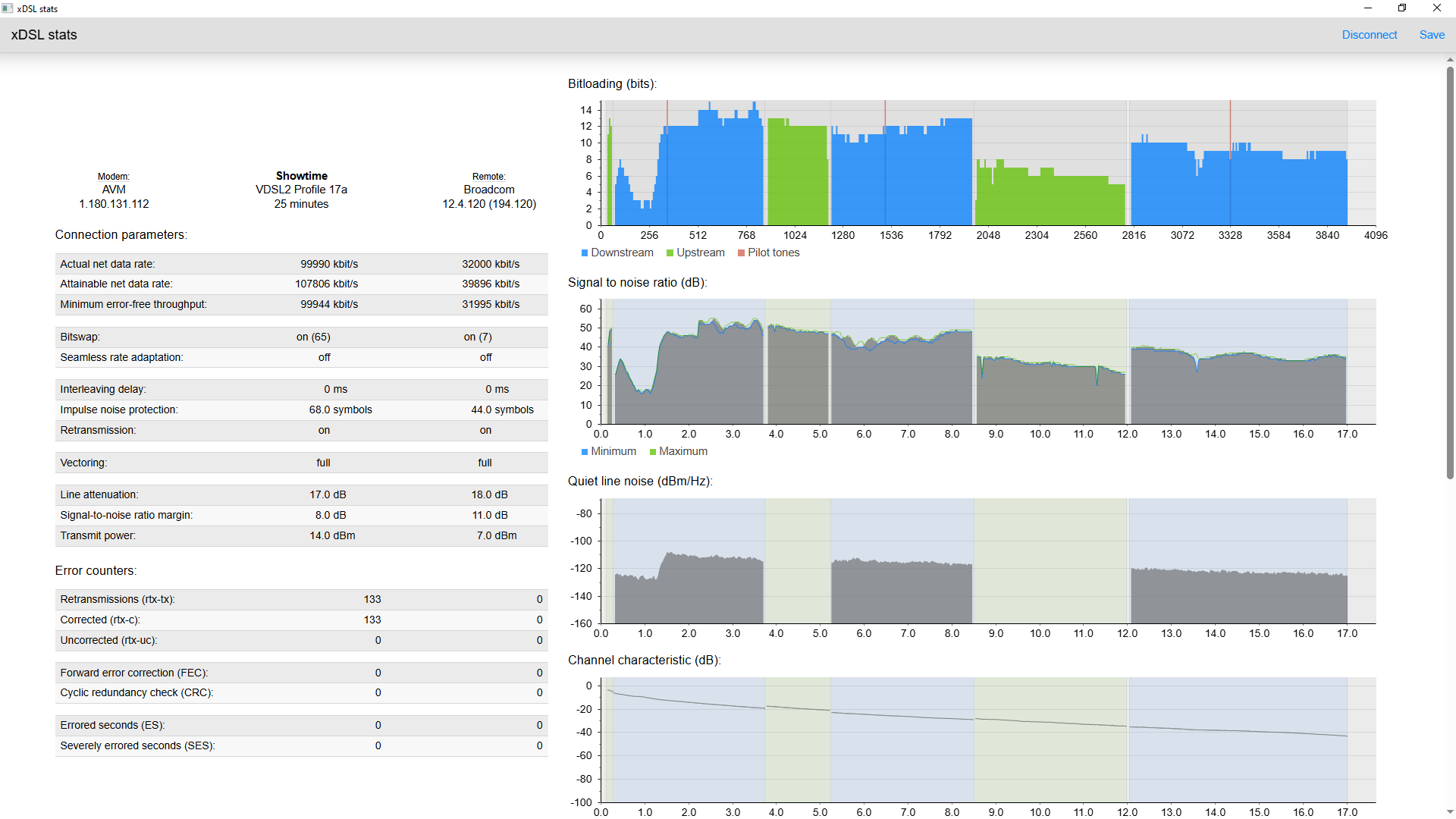The image size is (1456, 819).
Task: Select the Actual net data rate row
Action: (301, 264)
